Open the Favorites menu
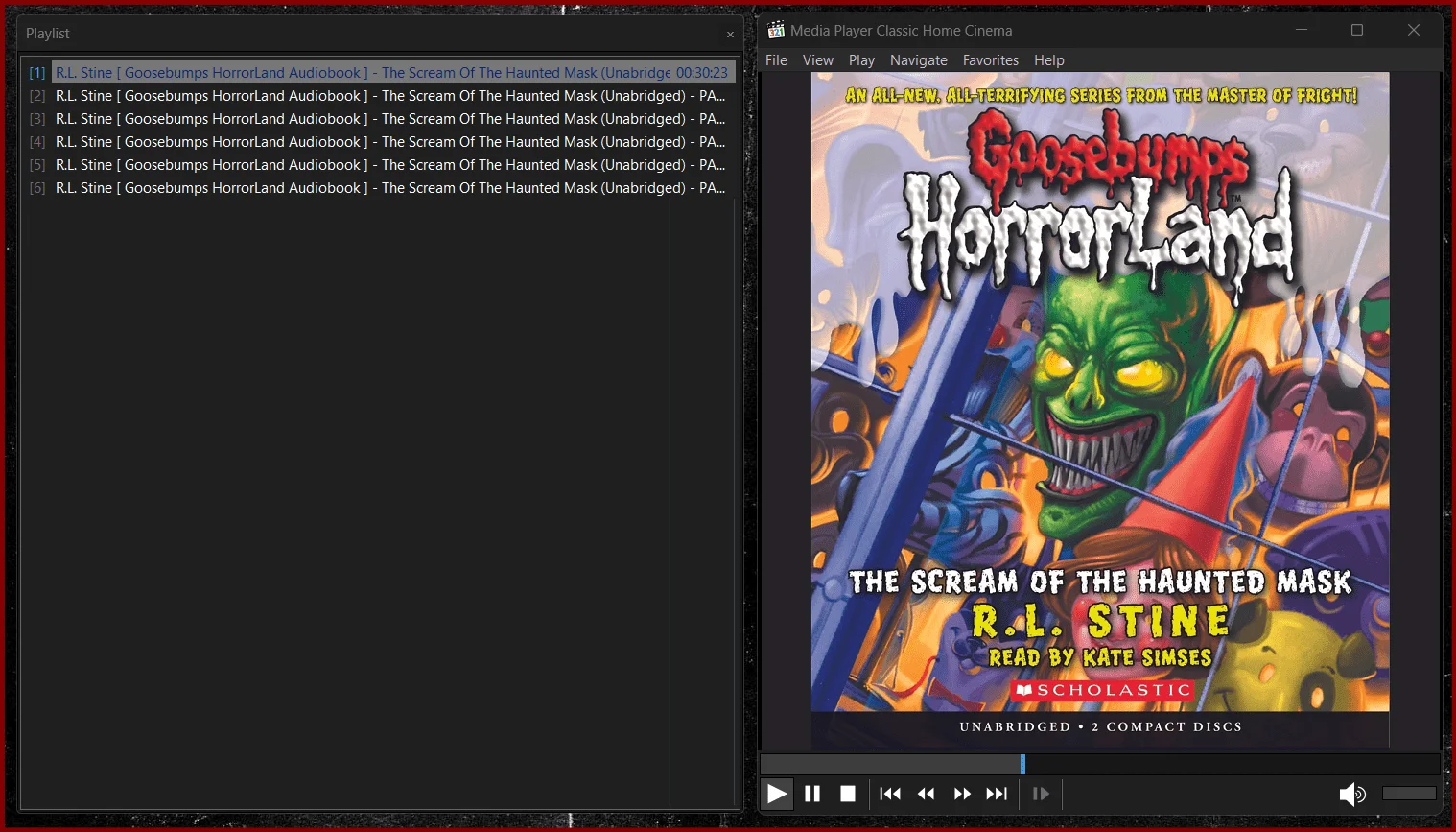The image size is (1456, 832). [x=991, y=60]
